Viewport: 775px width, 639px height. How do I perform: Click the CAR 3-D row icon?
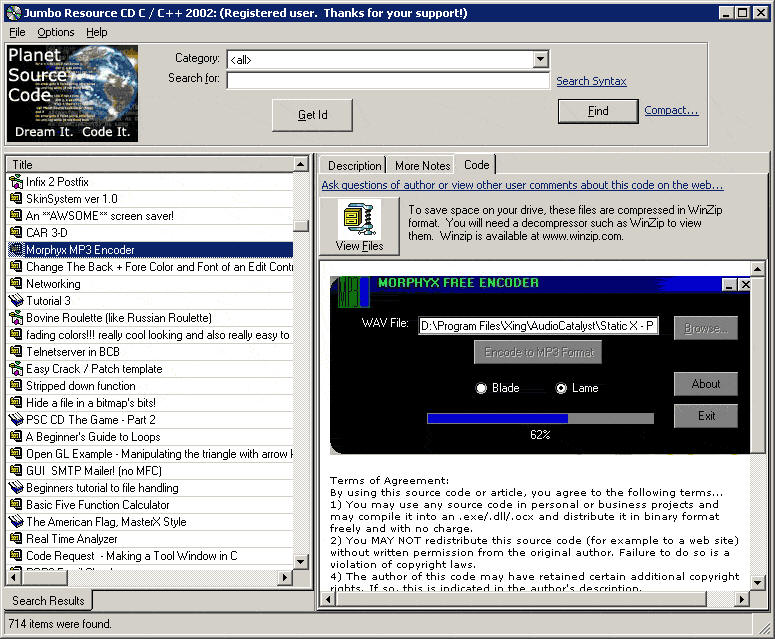16,232
